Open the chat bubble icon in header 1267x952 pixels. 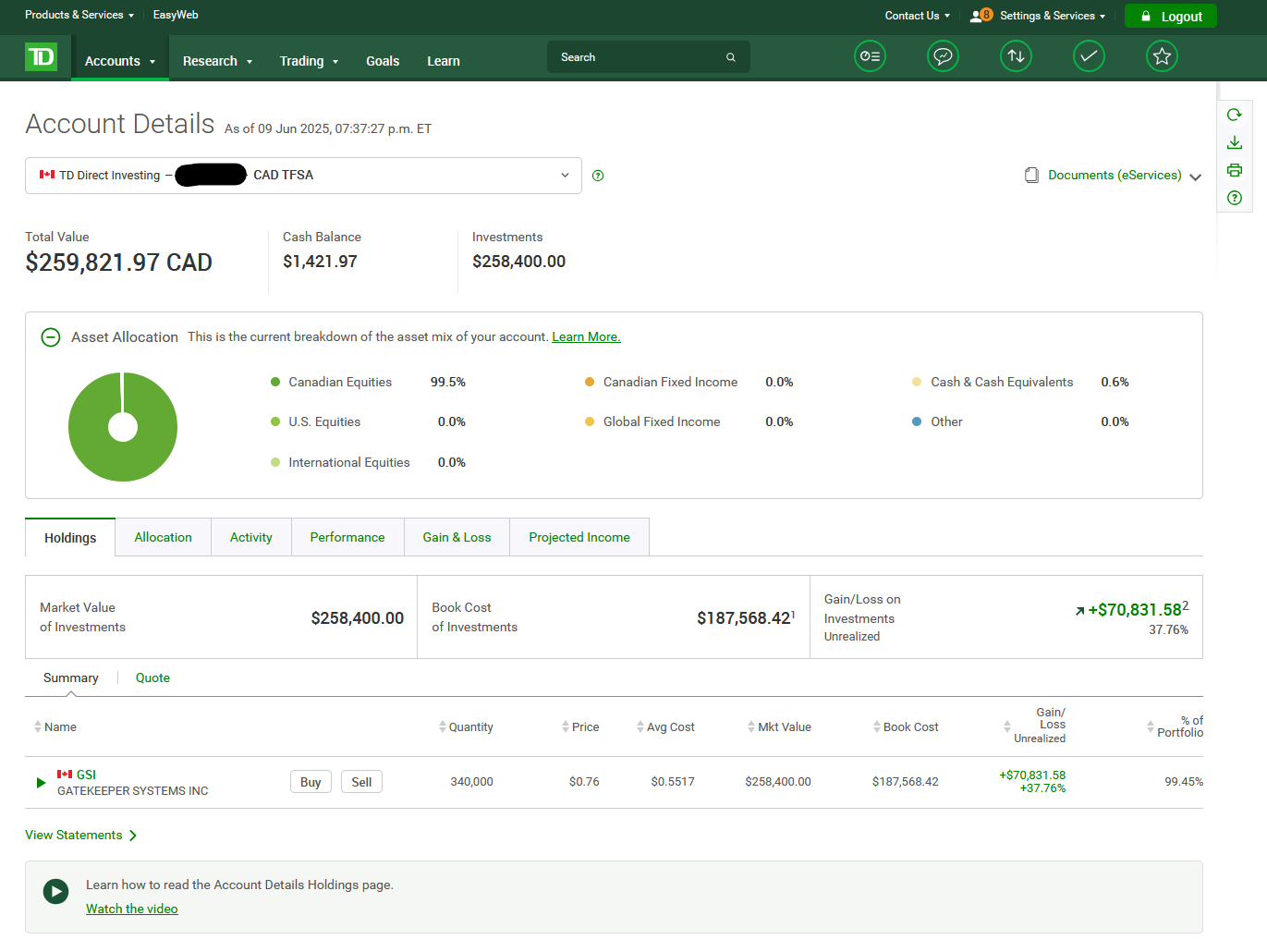click(x=943, y=56)
